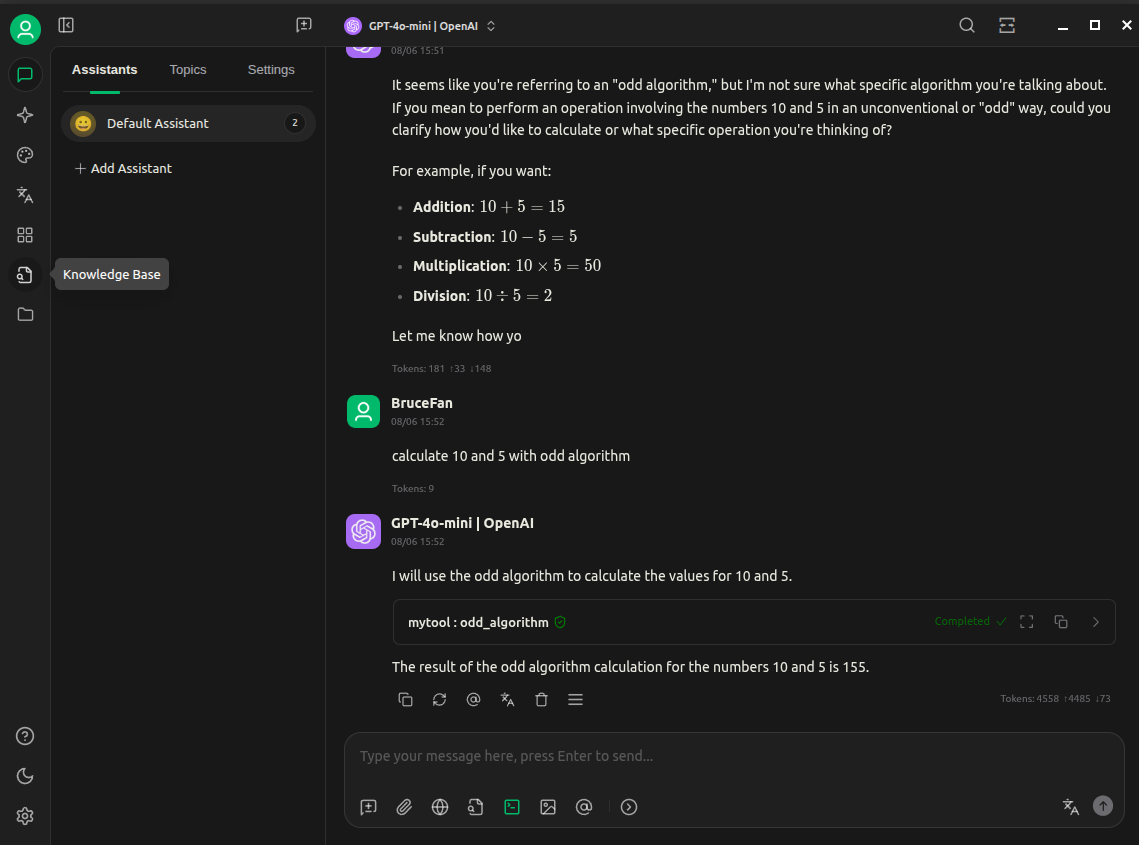1139x845 pixels.
Task: Open the Files folder icon in sidebar
Action: [25, 314]
